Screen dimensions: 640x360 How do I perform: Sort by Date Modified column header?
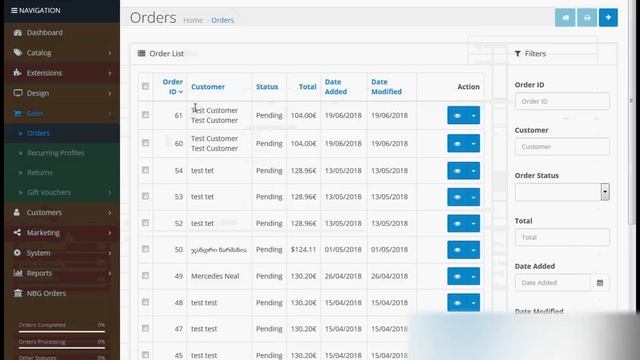pyautogui.click(x=386, y=87)
